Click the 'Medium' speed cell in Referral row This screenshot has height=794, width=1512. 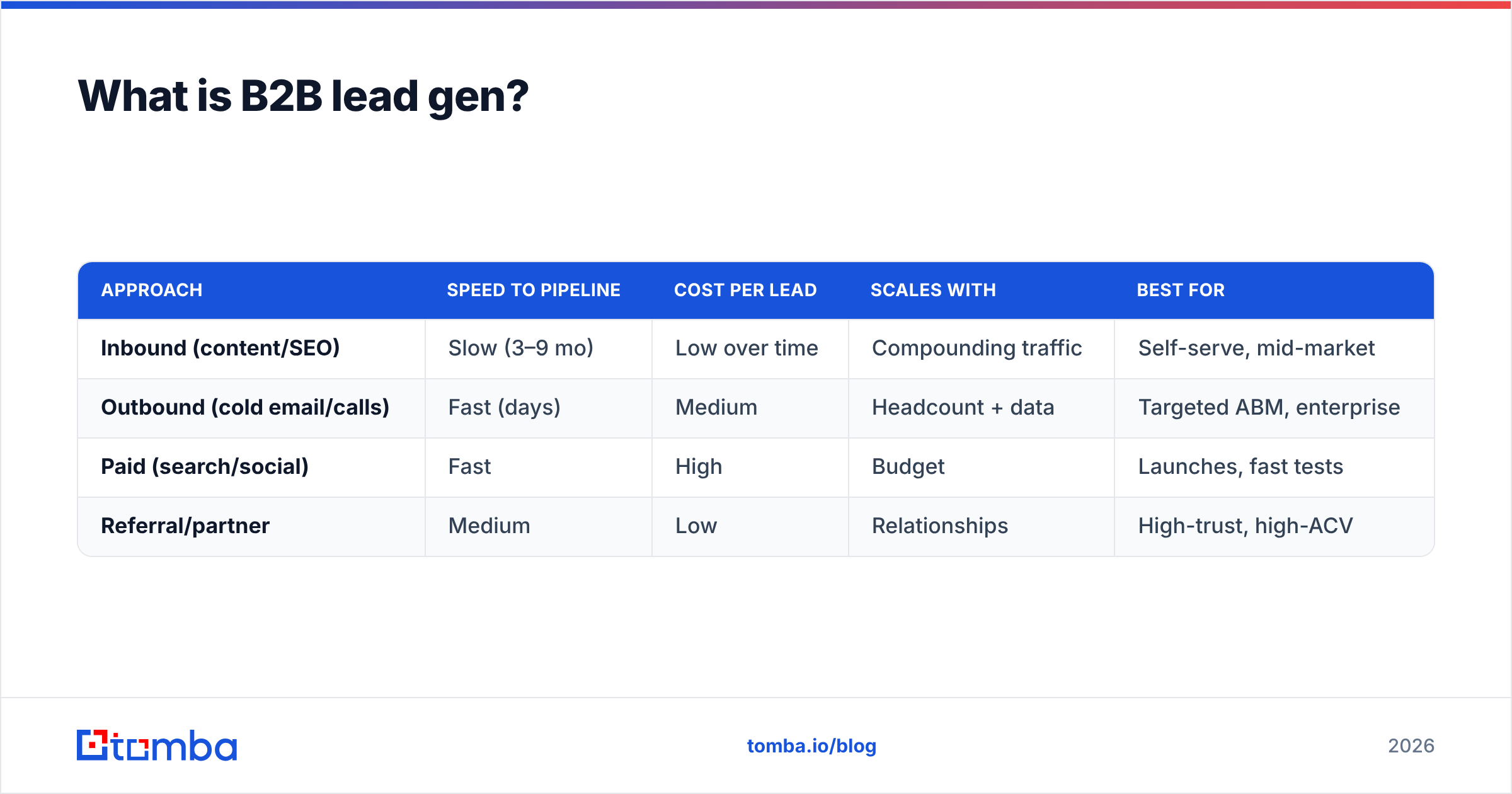coord(538,526)
